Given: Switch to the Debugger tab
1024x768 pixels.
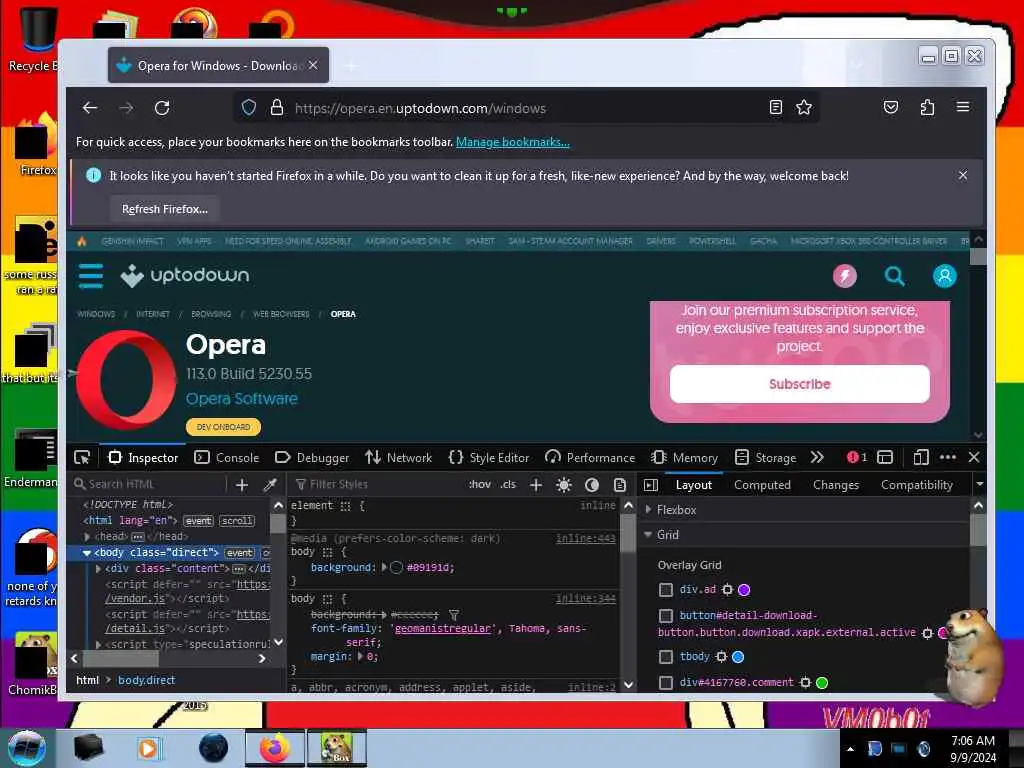Looking at the screenshot, I should click(312, 457).
